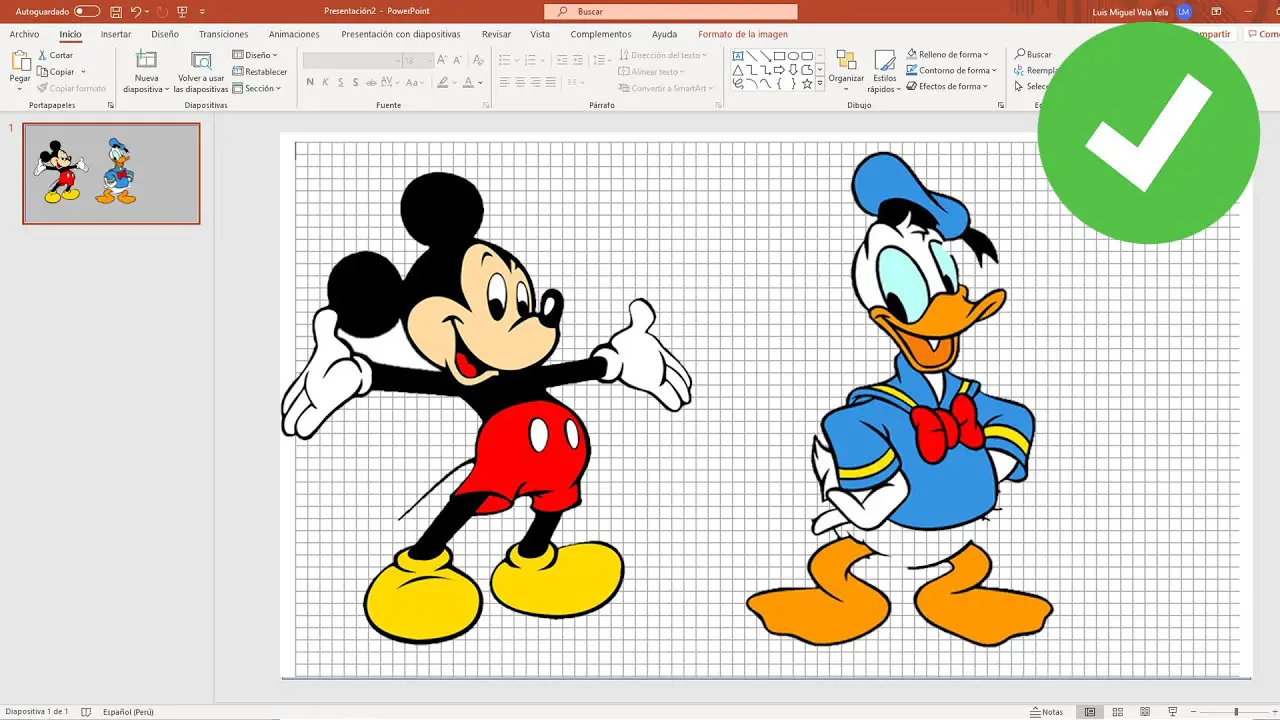Open the Archivo menu
The height and width of the screenshot is (720, 1280).
(24, 34)
